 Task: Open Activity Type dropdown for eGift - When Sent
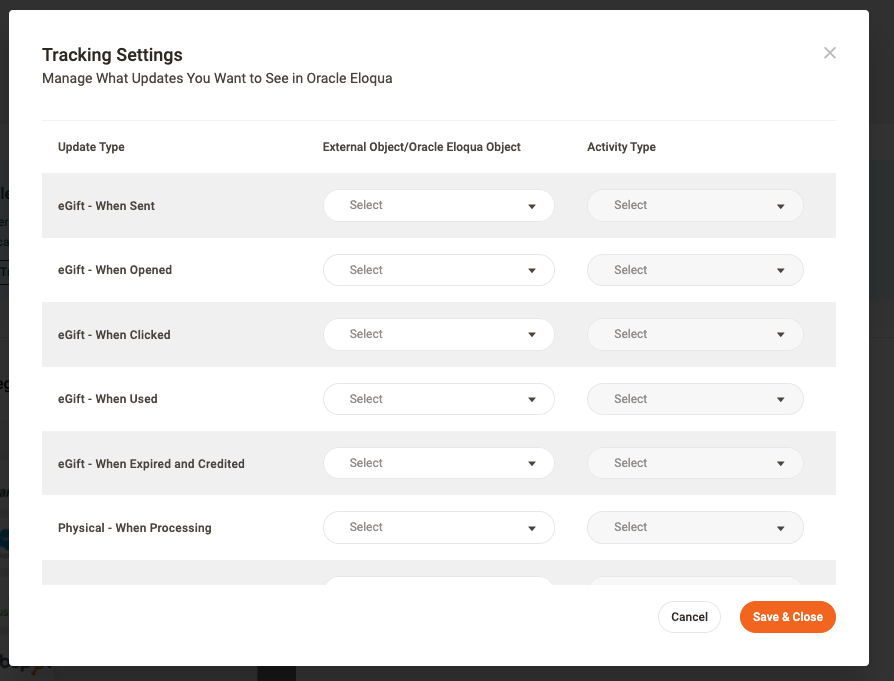pos(695,206)
